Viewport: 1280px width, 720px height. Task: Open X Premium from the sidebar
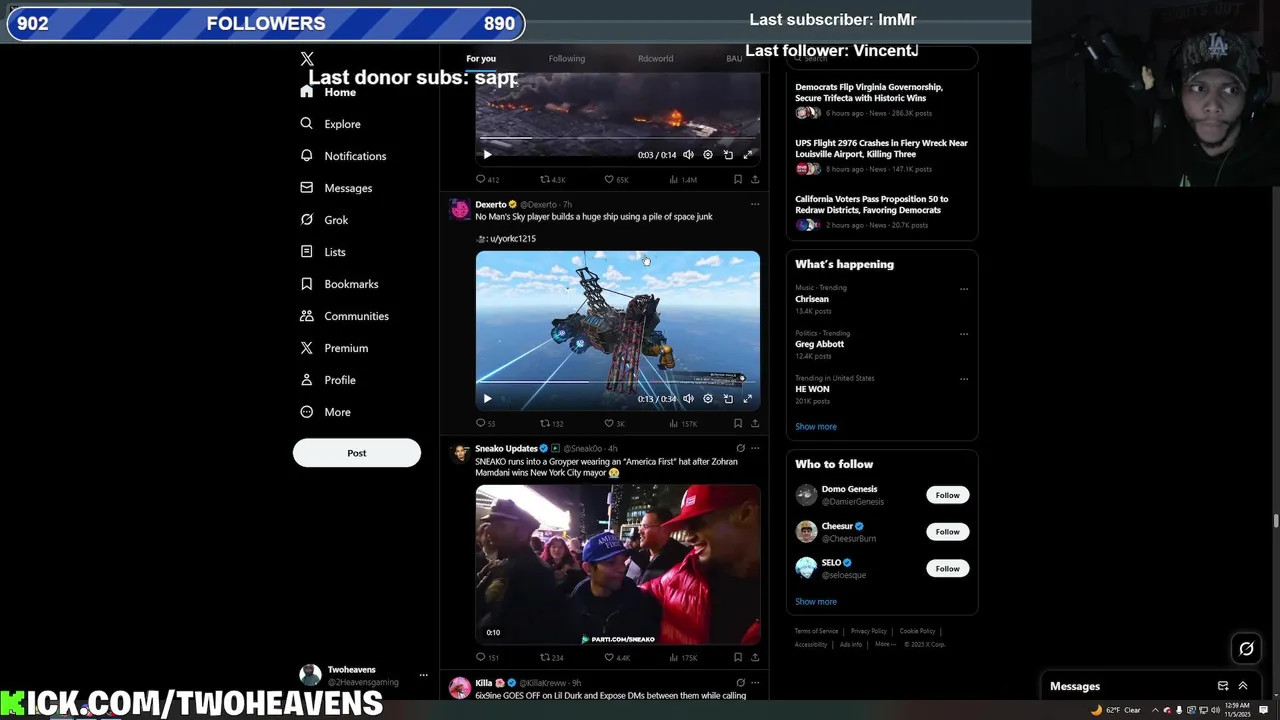coord(334,348)
